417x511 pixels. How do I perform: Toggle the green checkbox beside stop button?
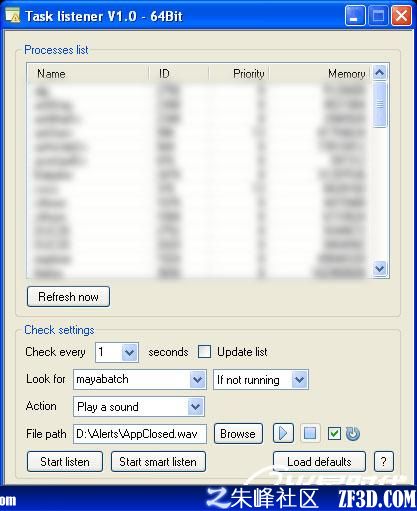(334, 433)
